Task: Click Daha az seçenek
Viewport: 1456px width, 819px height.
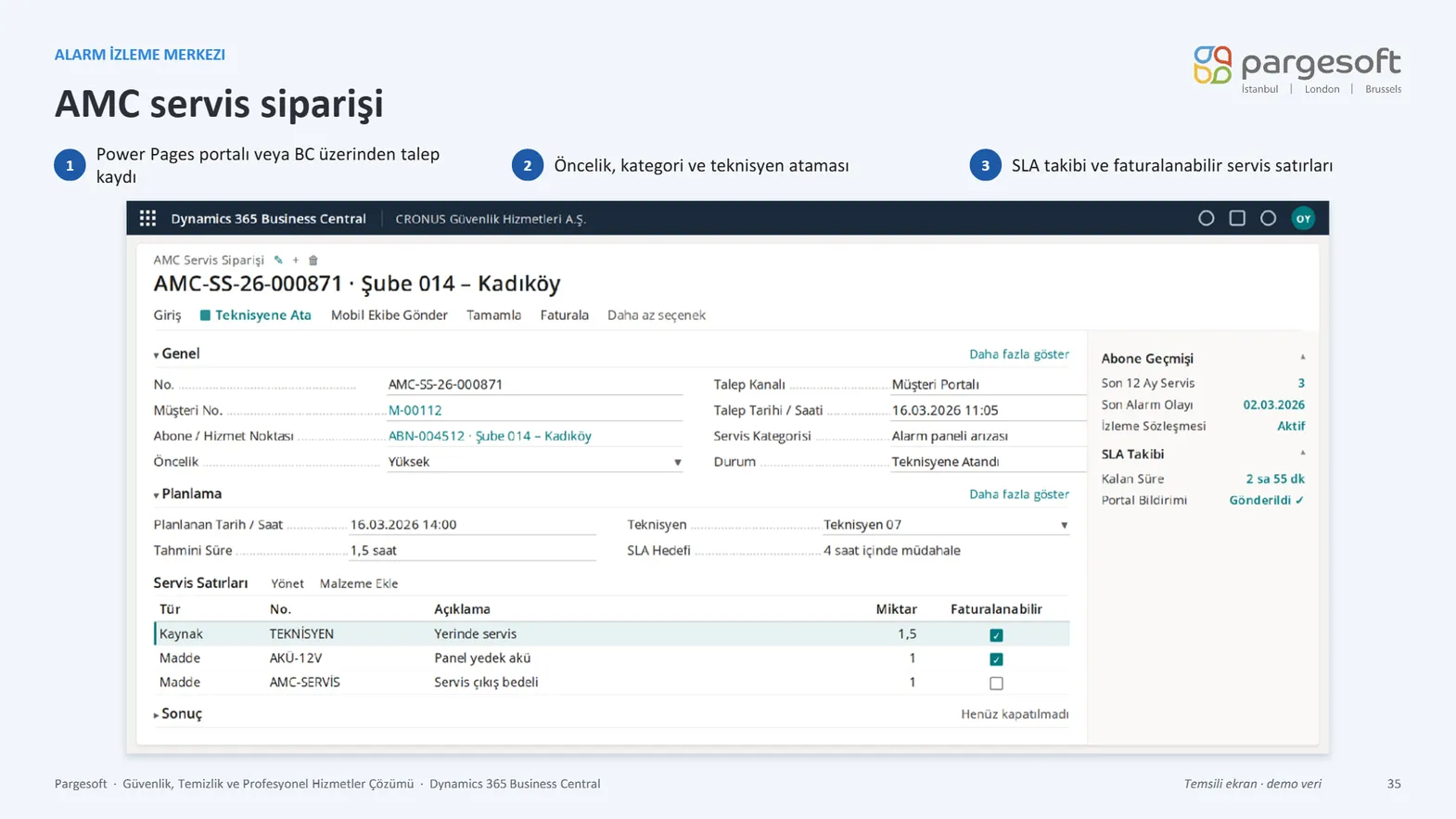Action: coord(657,315)
